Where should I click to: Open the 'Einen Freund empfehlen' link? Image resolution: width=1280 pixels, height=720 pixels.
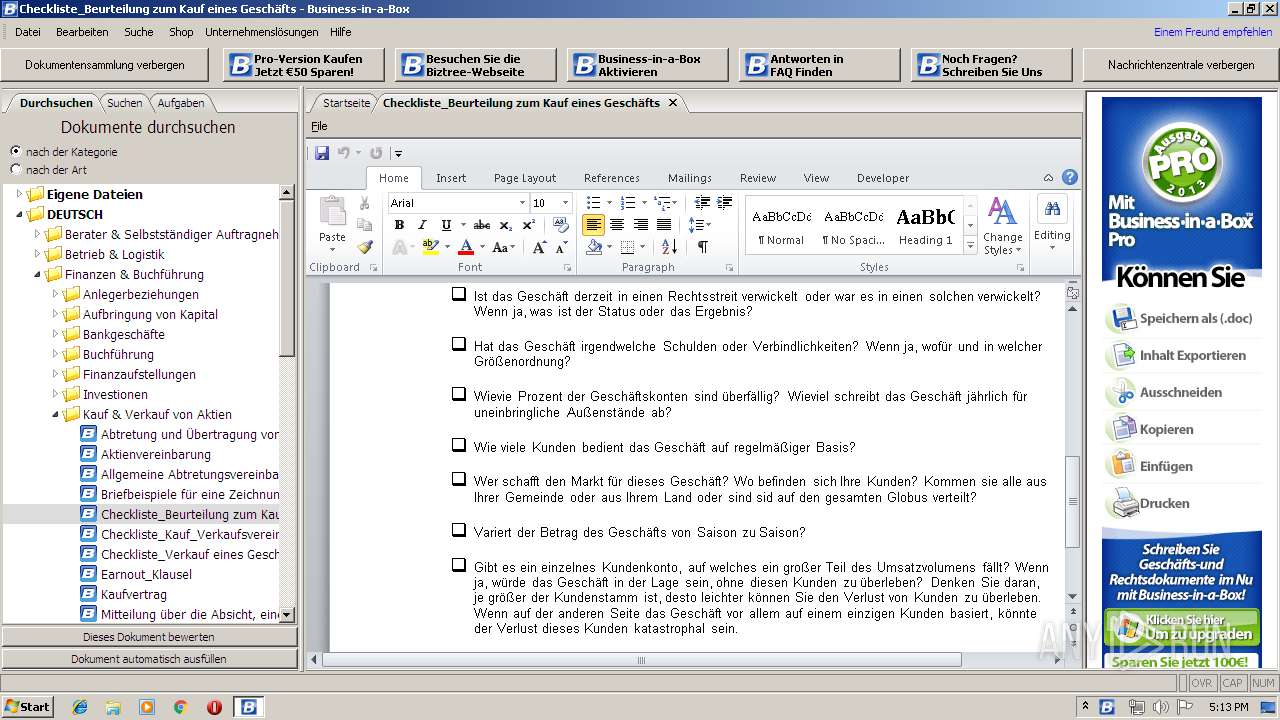click(x=1213, y=32)
